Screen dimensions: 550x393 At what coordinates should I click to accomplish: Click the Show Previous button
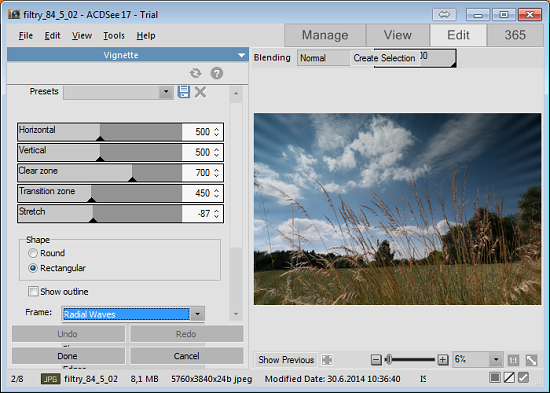point(286,360)
